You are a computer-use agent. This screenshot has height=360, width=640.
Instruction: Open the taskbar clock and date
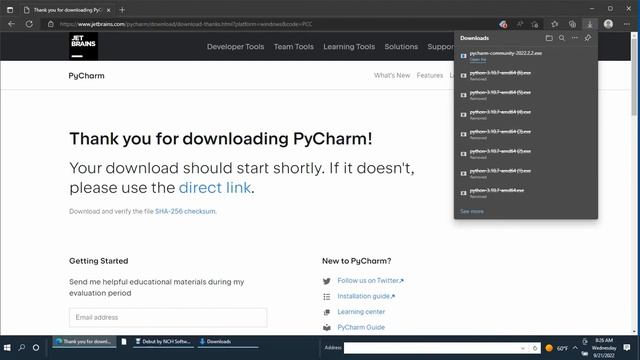(604, 348)
